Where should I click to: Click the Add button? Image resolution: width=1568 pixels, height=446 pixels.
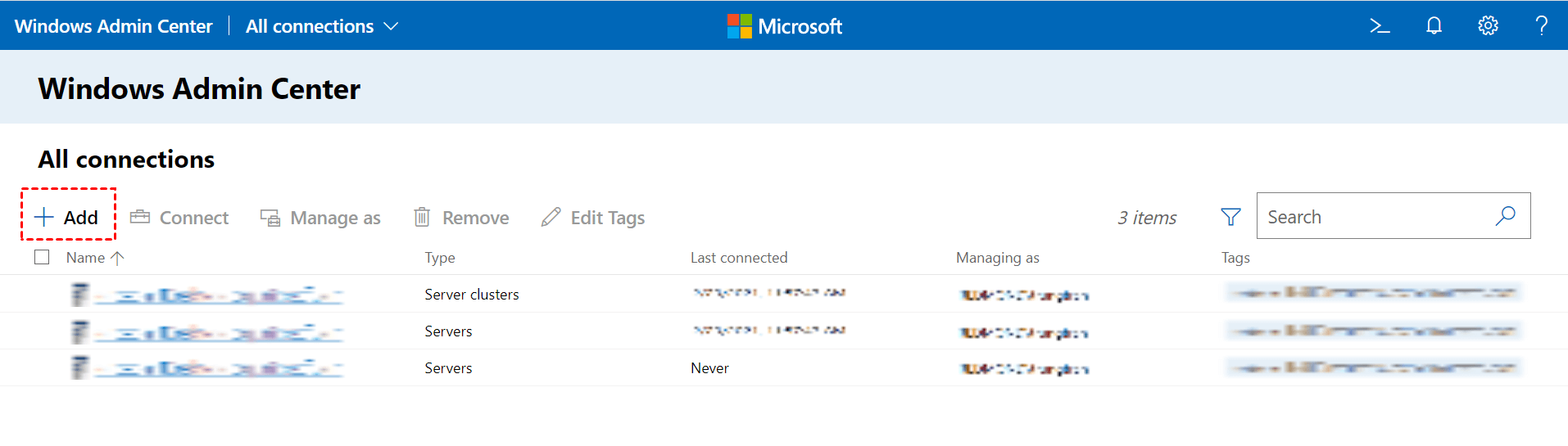(67, 218)
